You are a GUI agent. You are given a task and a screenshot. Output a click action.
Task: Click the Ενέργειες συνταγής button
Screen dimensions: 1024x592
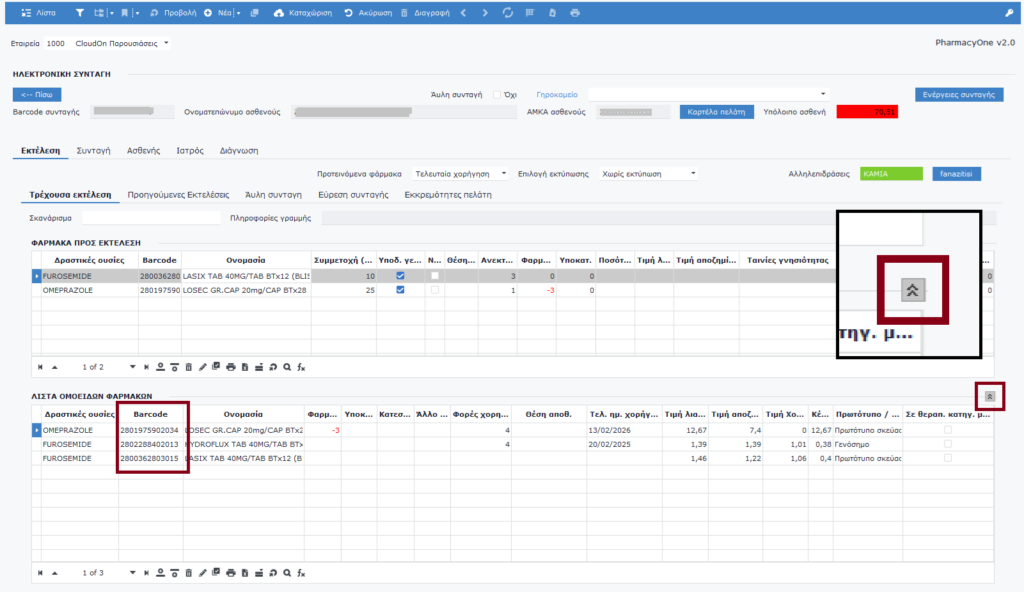(958, 95)
